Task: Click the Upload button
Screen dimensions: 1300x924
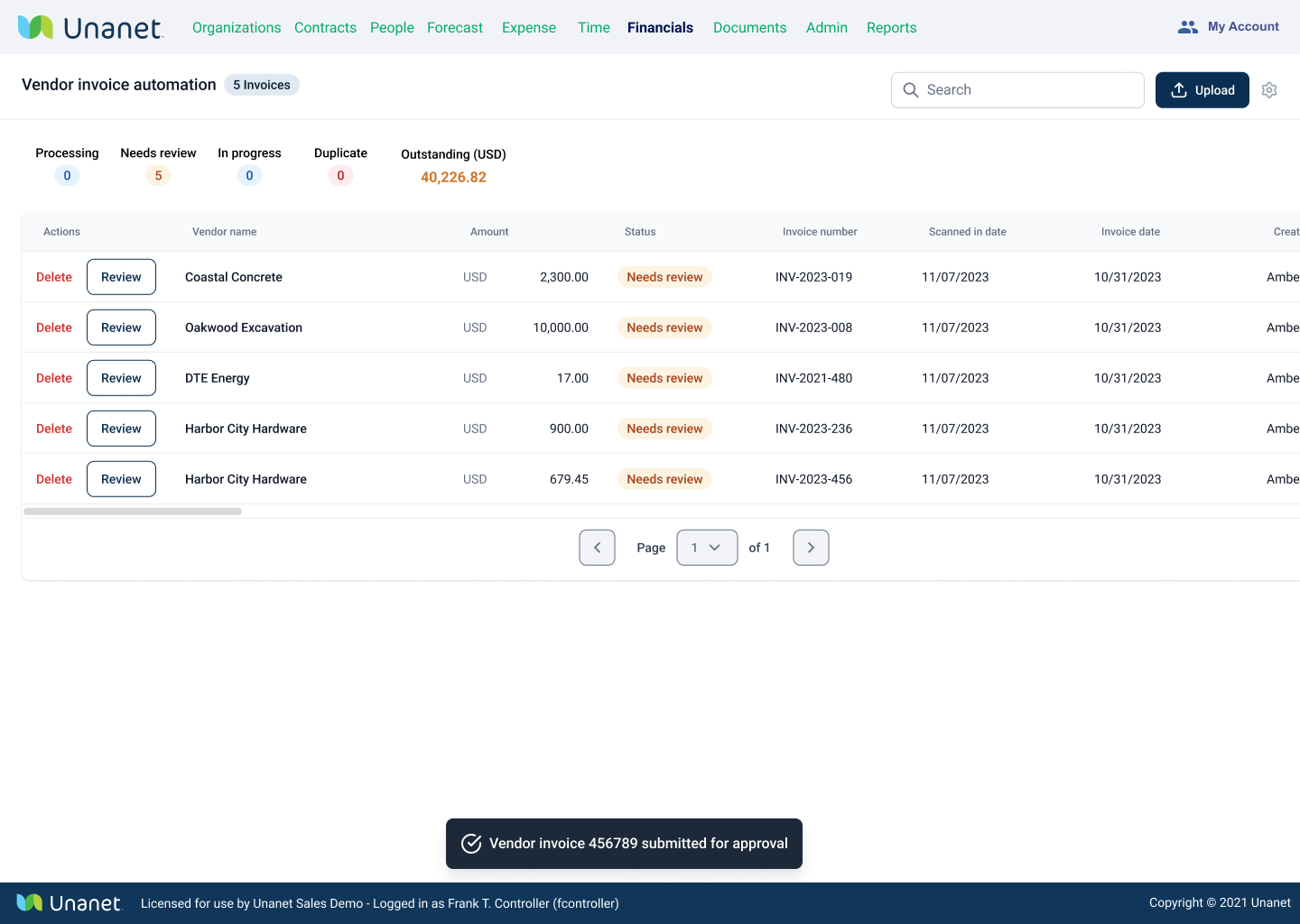Action: tap(1202, 90)
